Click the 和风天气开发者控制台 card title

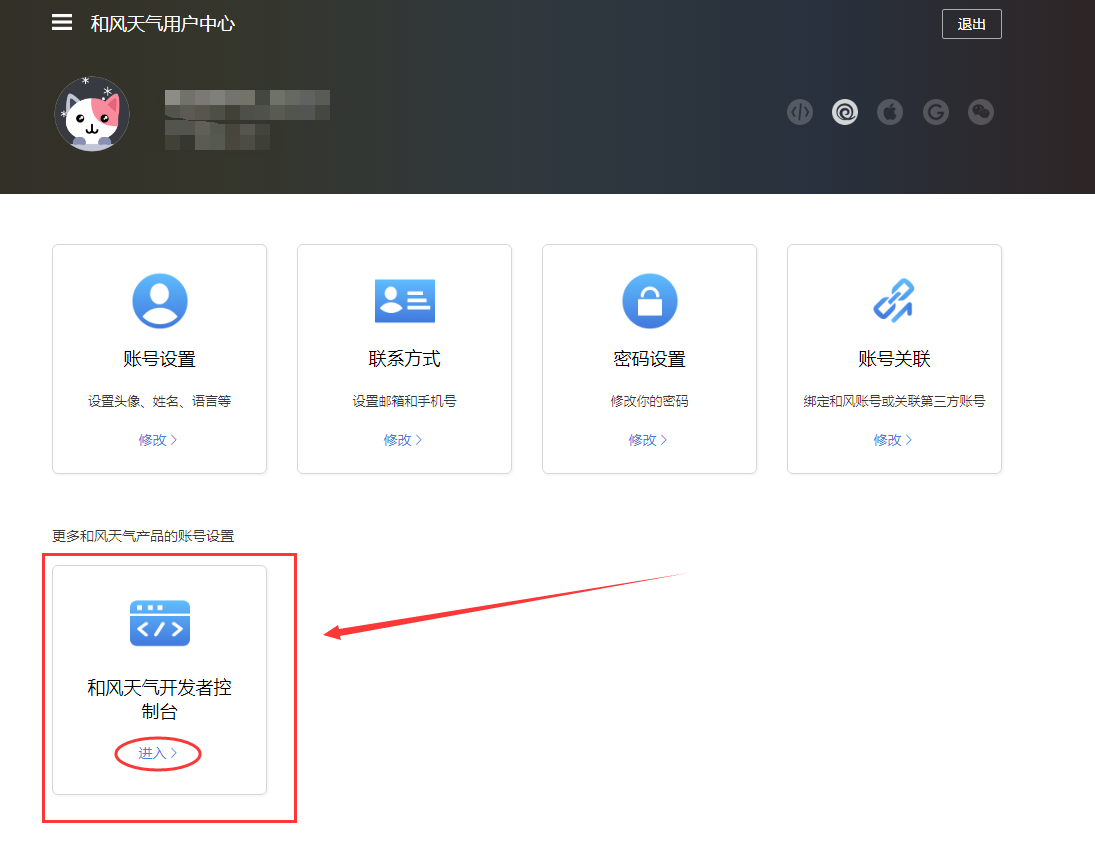[x=160, y=700]
